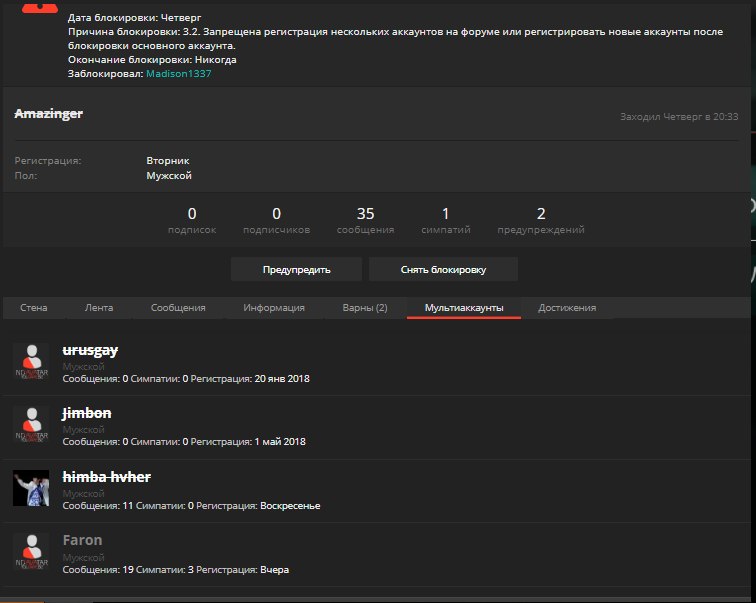Open Madison1337 moderator profile link

179,73
